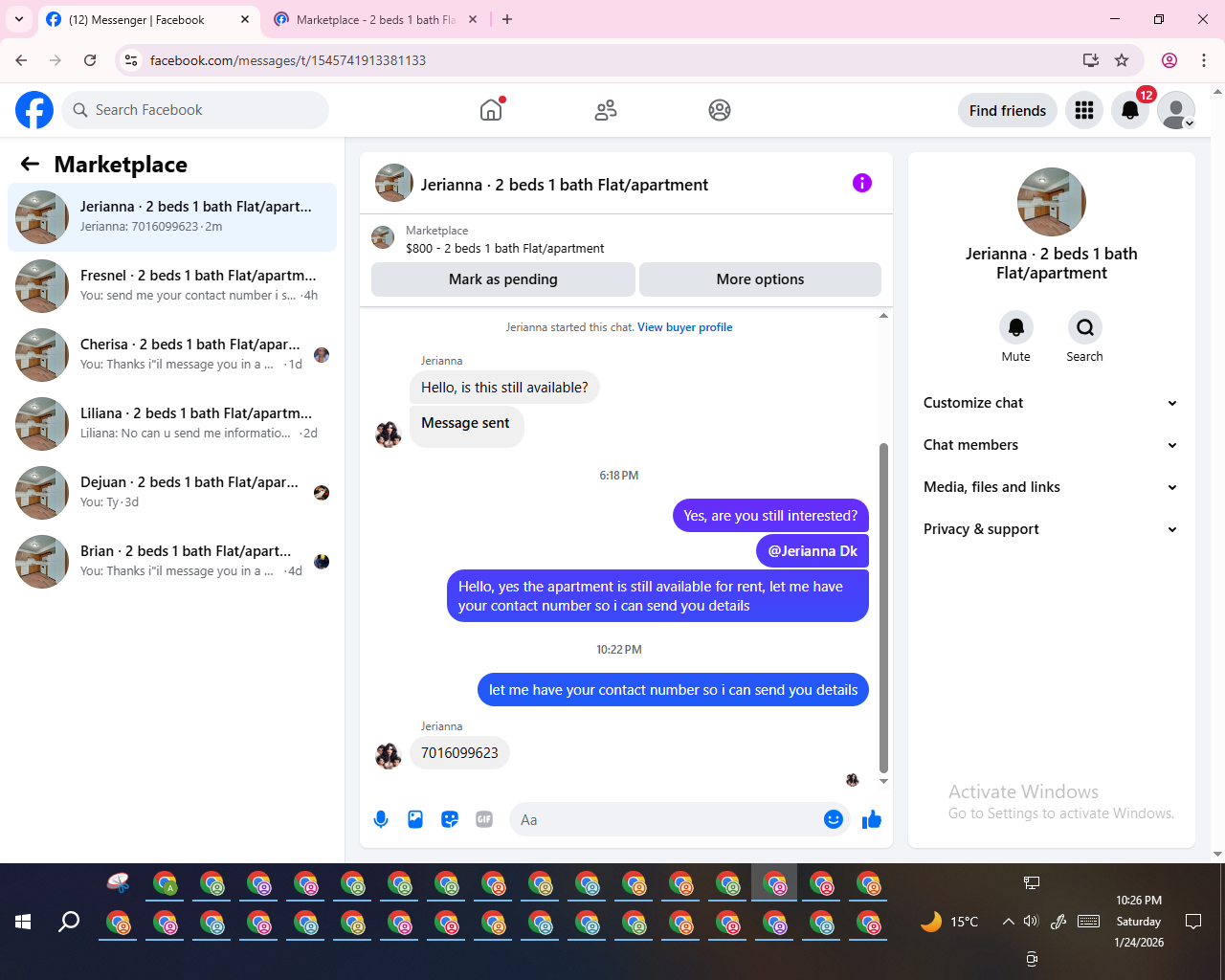Open Dejuan conversation in chat list
The height and width of the screenshot is (980, 1225).
pos(172,493)
